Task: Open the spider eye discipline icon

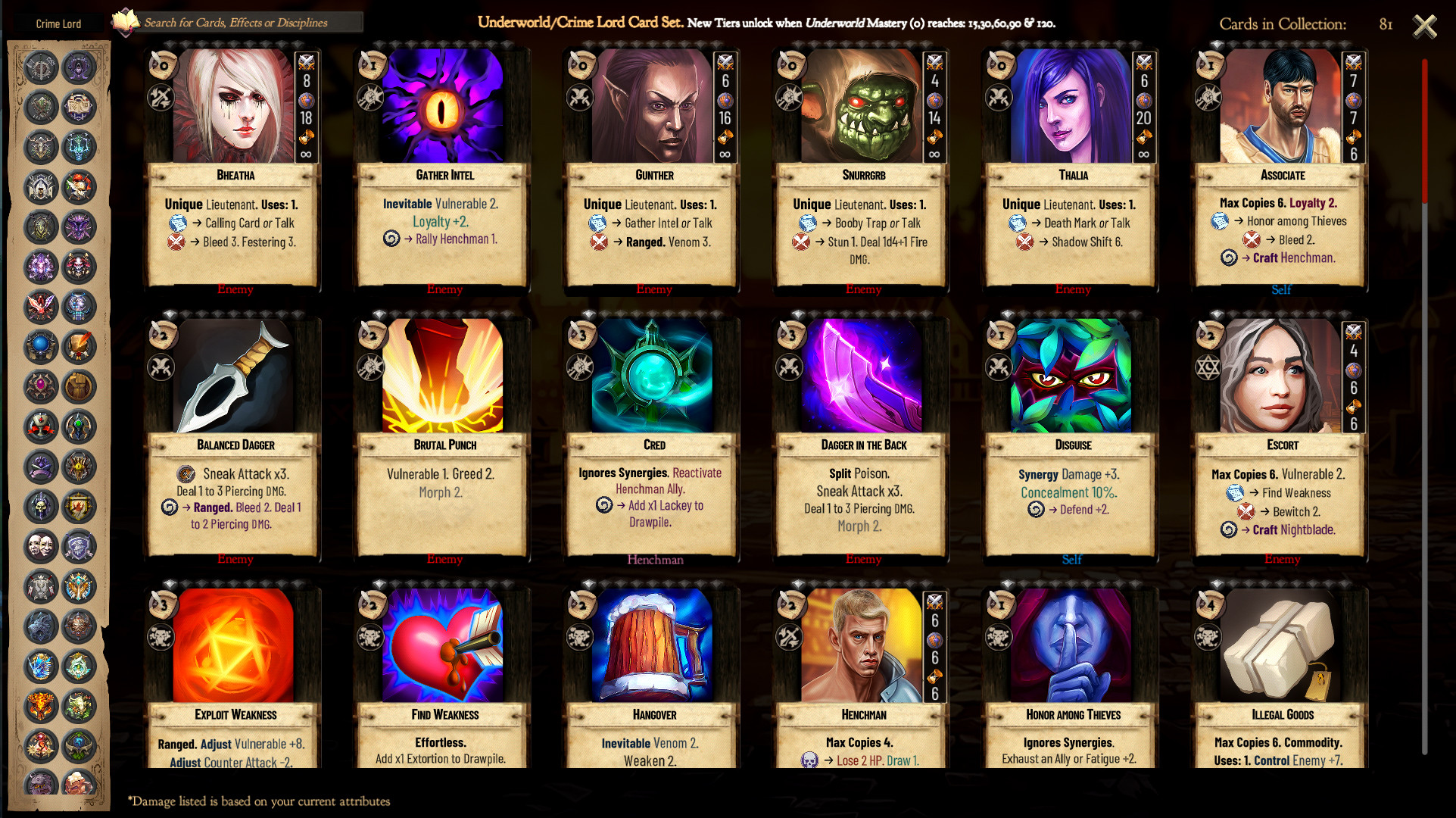Action: [79, 467]
